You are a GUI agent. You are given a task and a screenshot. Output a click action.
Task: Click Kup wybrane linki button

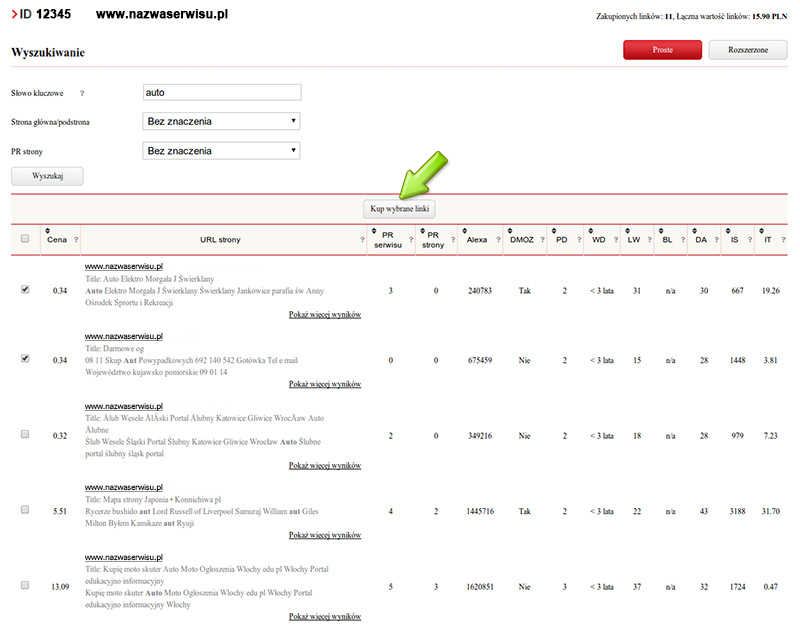(399, 208)
